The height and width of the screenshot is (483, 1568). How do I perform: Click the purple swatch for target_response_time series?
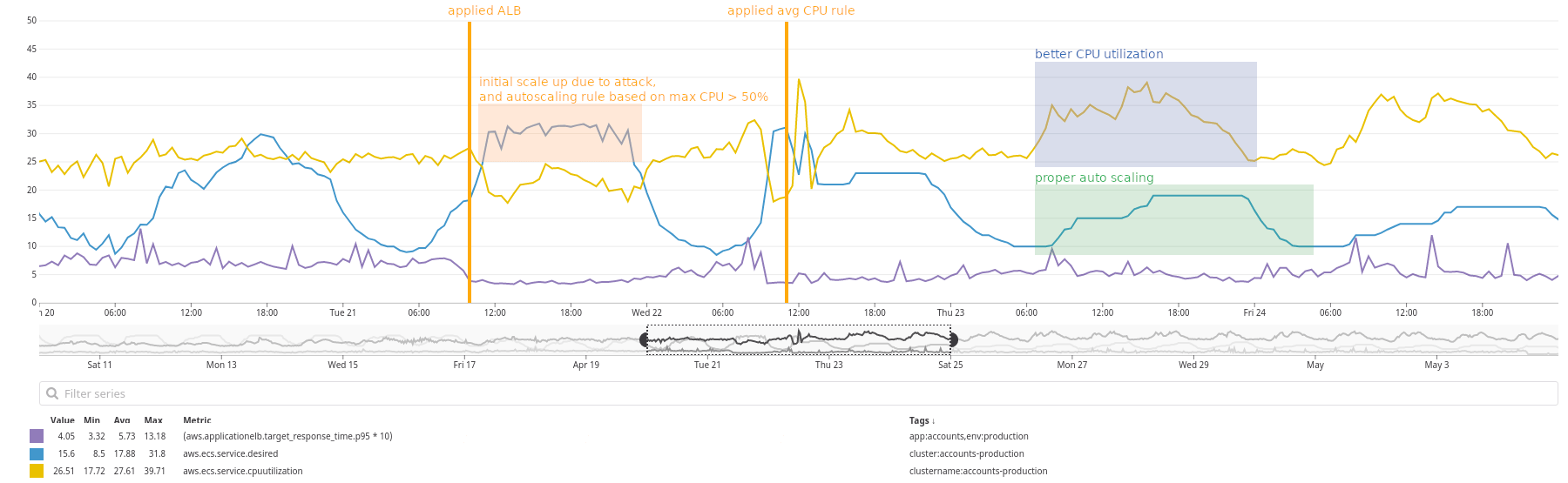pos(37,436)
